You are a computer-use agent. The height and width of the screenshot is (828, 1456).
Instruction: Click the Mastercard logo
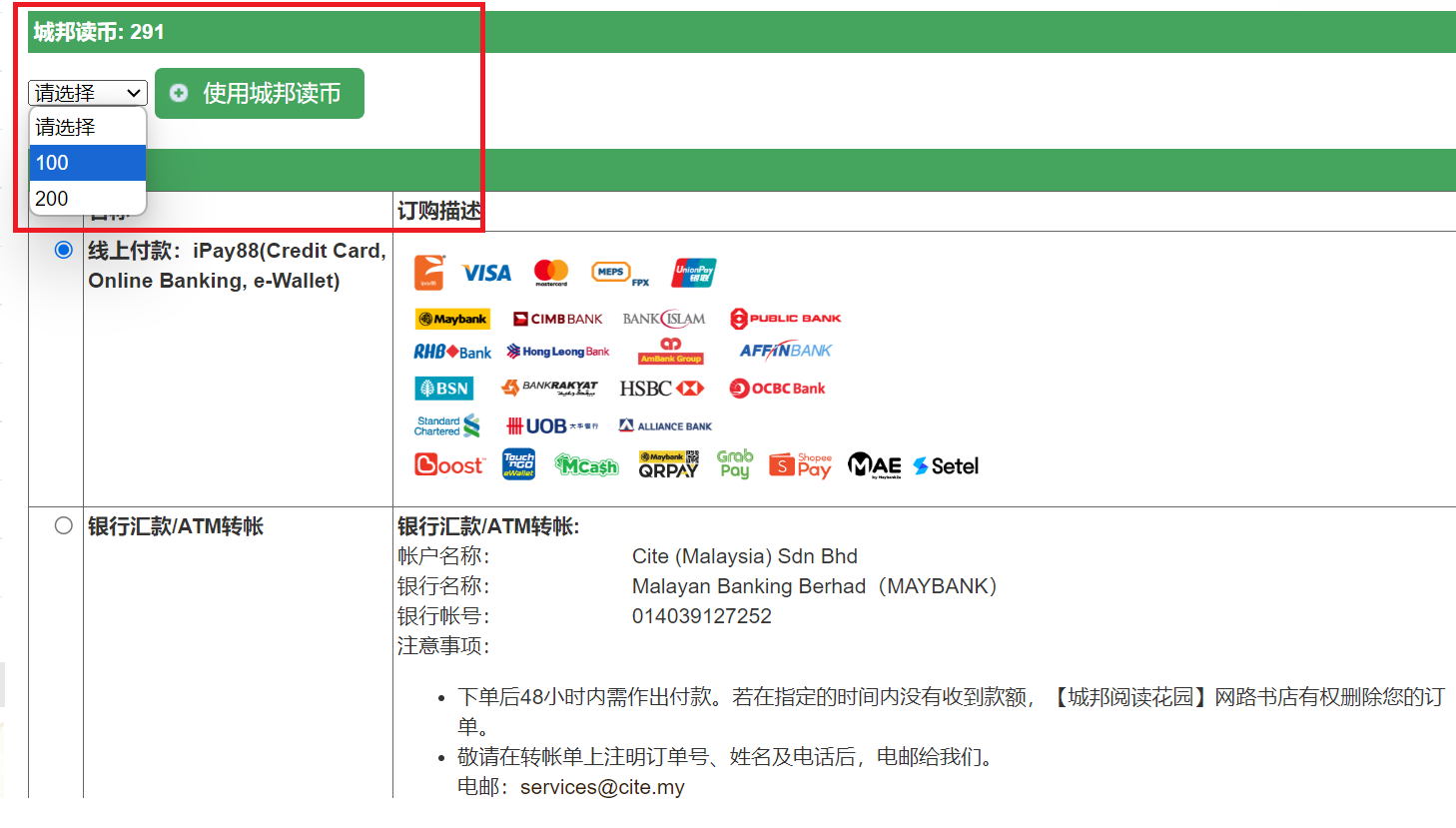[551, 273]
